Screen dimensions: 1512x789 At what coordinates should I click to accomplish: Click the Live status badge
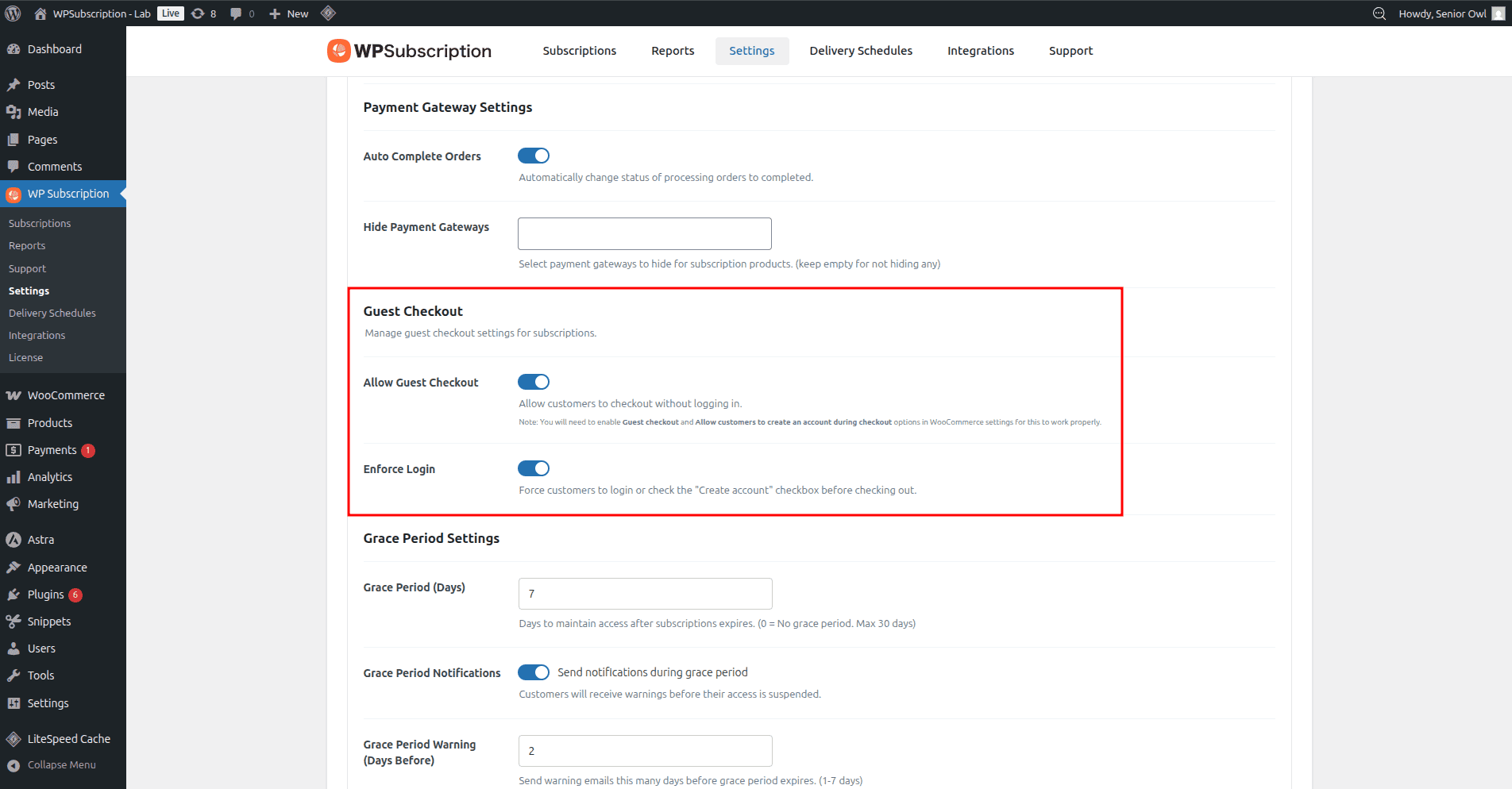click(x=171, y=13)
